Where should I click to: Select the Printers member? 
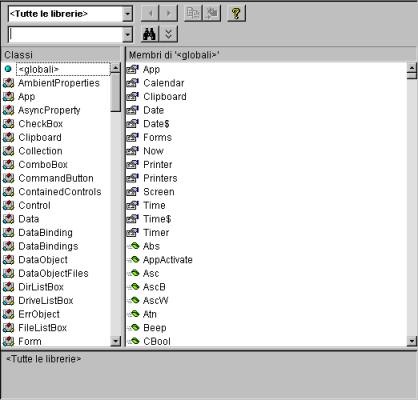(160, 178)
